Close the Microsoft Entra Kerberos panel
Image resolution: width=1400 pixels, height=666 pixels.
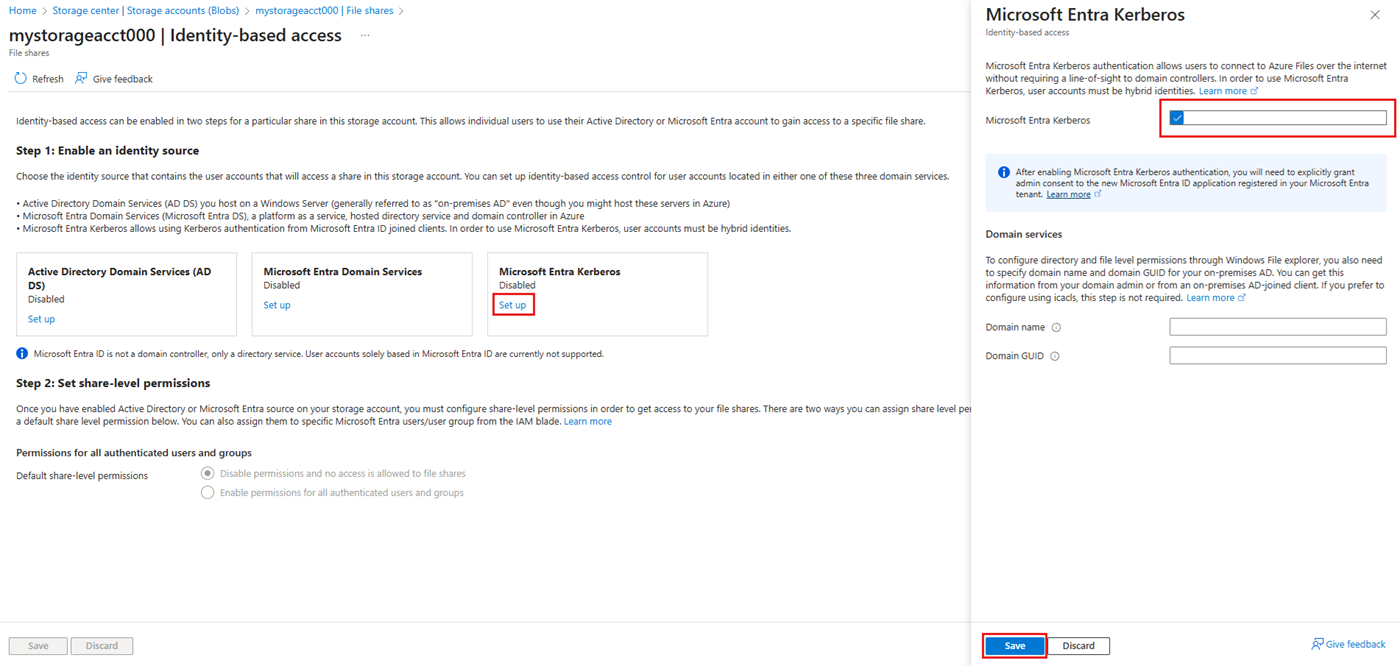pyautogui.click(x=1374, y=15)
